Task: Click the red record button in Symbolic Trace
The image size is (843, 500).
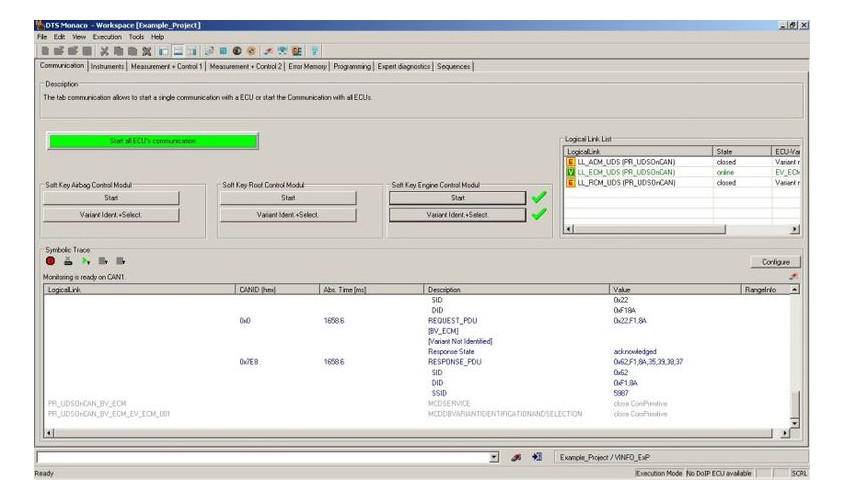Action: tap(51, 261)
